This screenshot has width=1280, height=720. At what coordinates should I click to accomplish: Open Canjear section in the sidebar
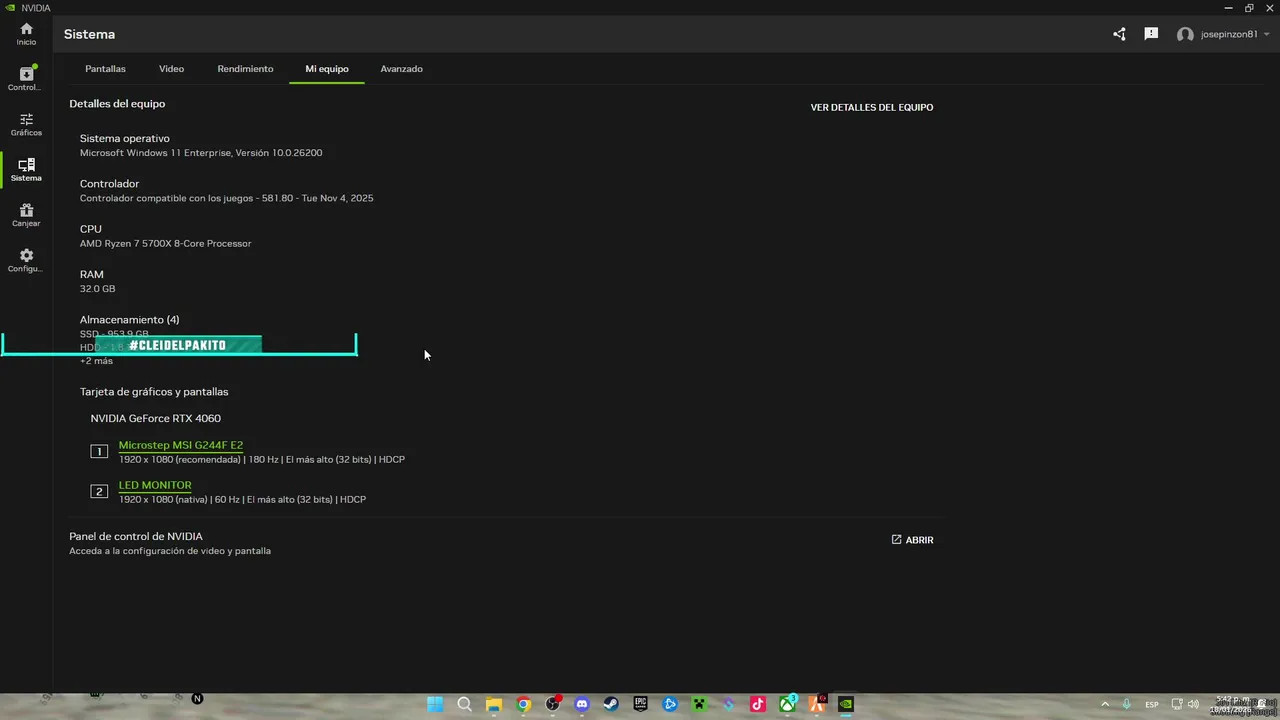(26, 215)
